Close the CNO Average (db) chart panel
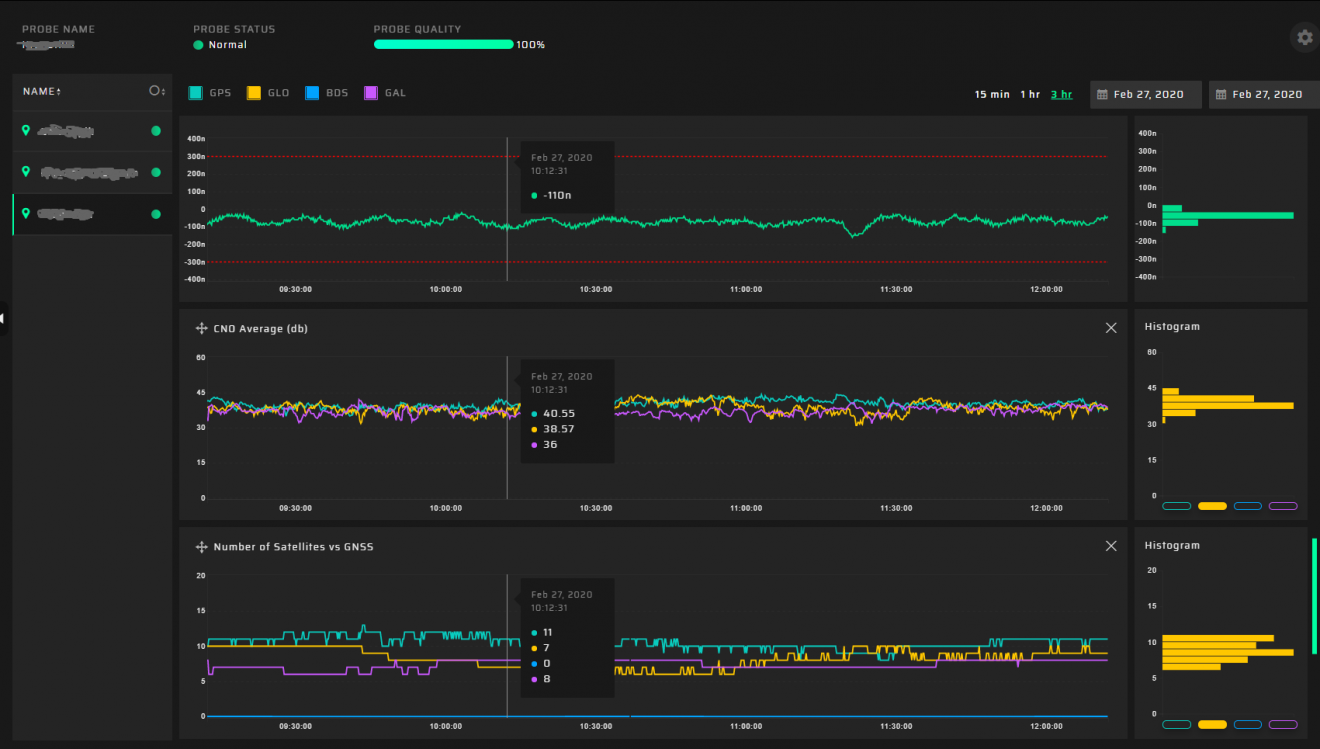The width and height of the screenshot is (1320, 749). tap(1110, 328)
